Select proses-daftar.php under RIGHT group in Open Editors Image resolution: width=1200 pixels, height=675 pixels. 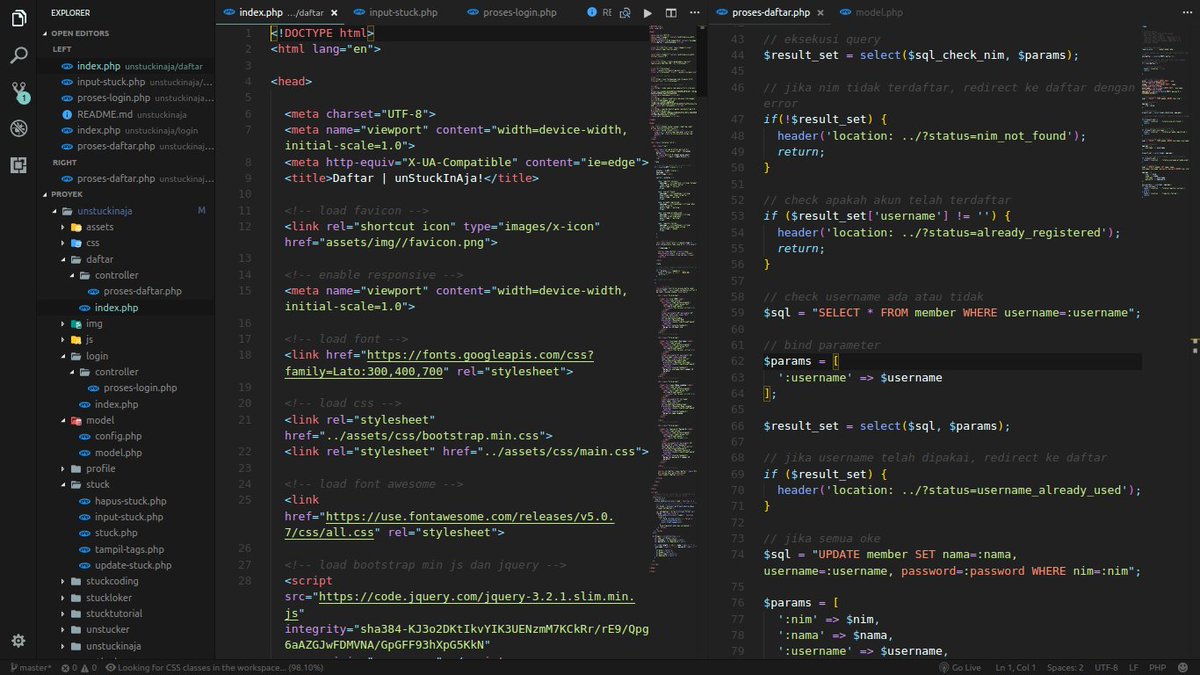(x=126, y=178)
